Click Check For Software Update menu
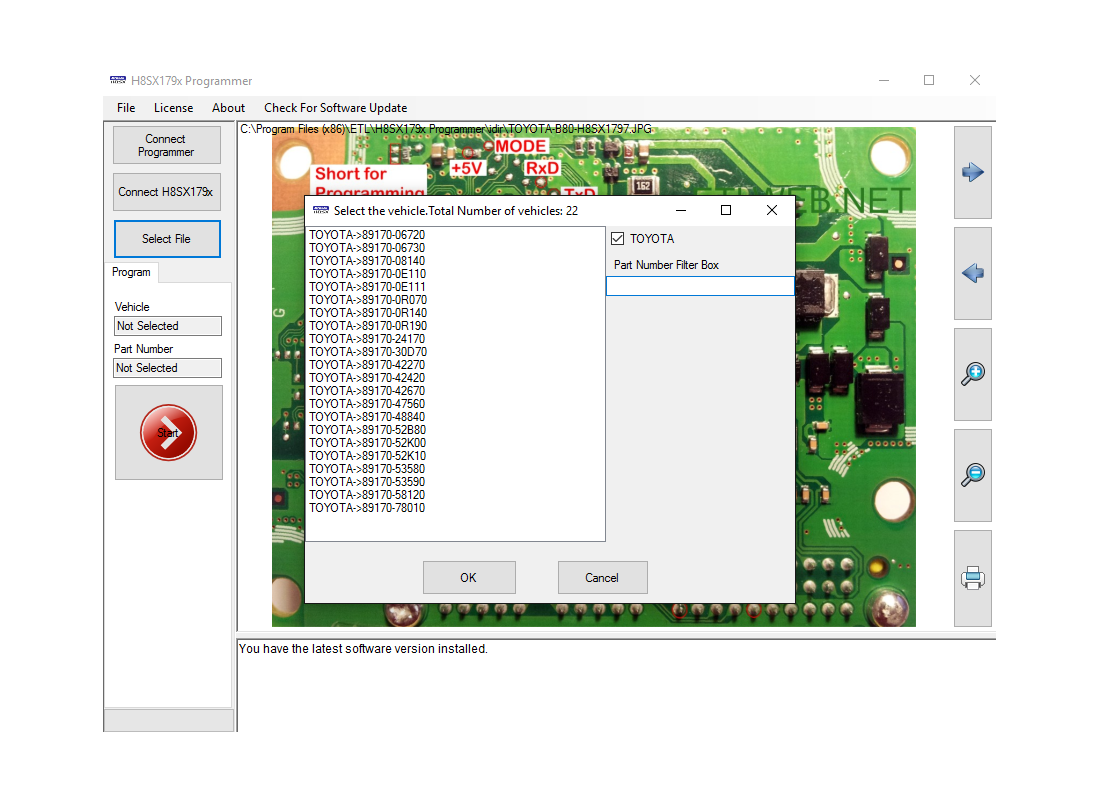The height and width of the screenshot is (800, 1100). (x=335, y=107)
